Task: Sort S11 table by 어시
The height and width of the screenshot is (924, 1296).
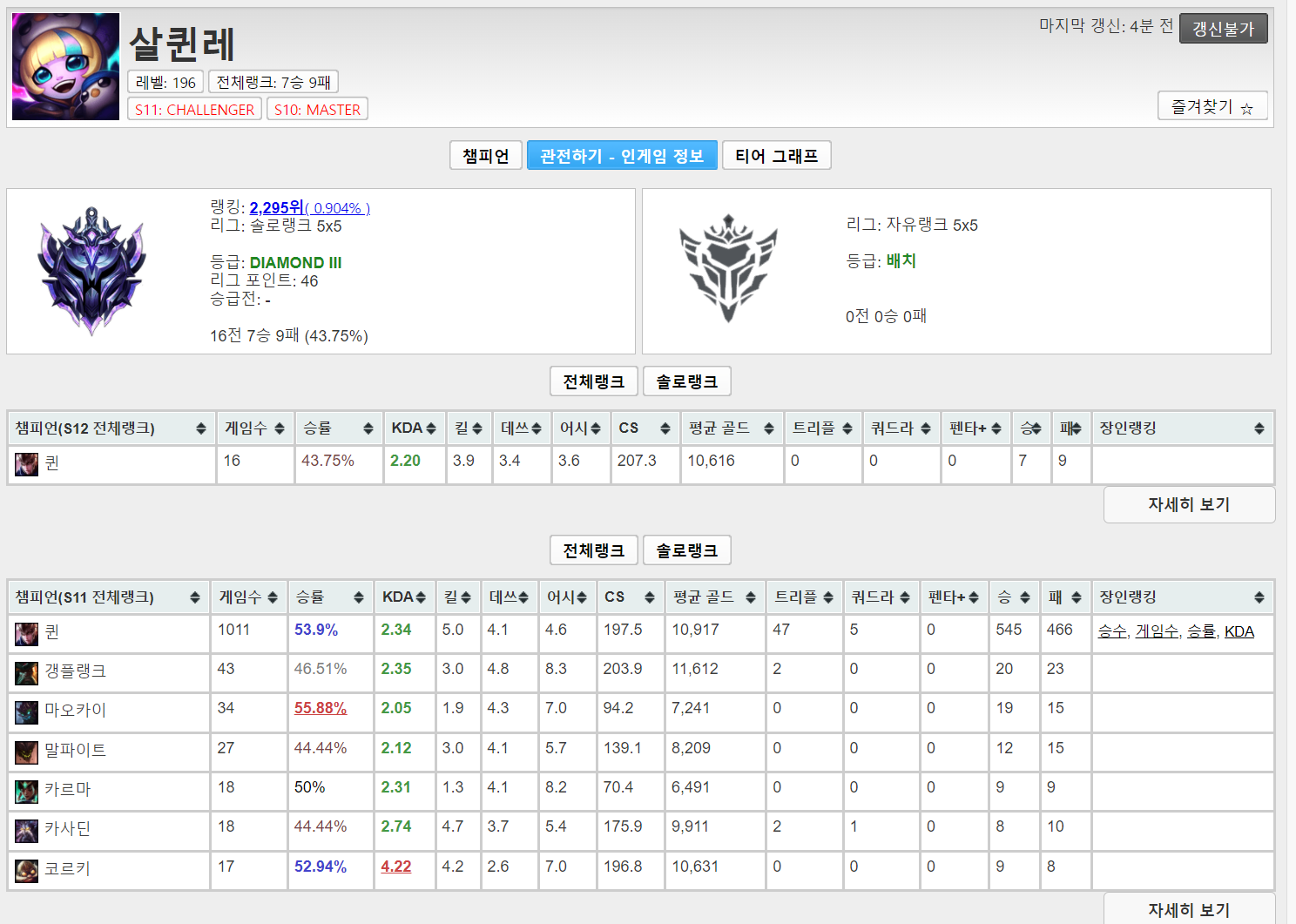Action: 567,597
